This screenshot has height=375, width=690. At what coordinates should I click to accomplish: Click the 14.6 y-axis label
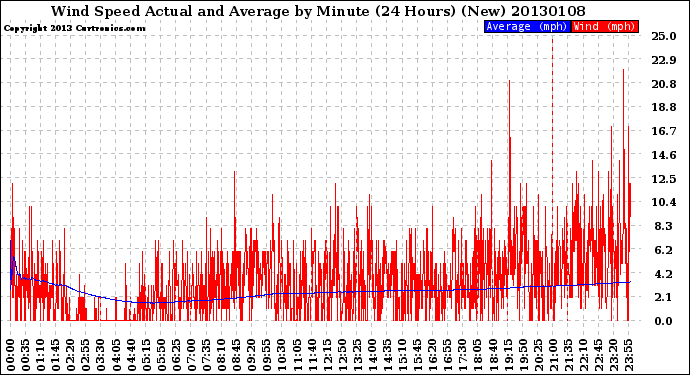pyautogui.click(x=664, y=155)
